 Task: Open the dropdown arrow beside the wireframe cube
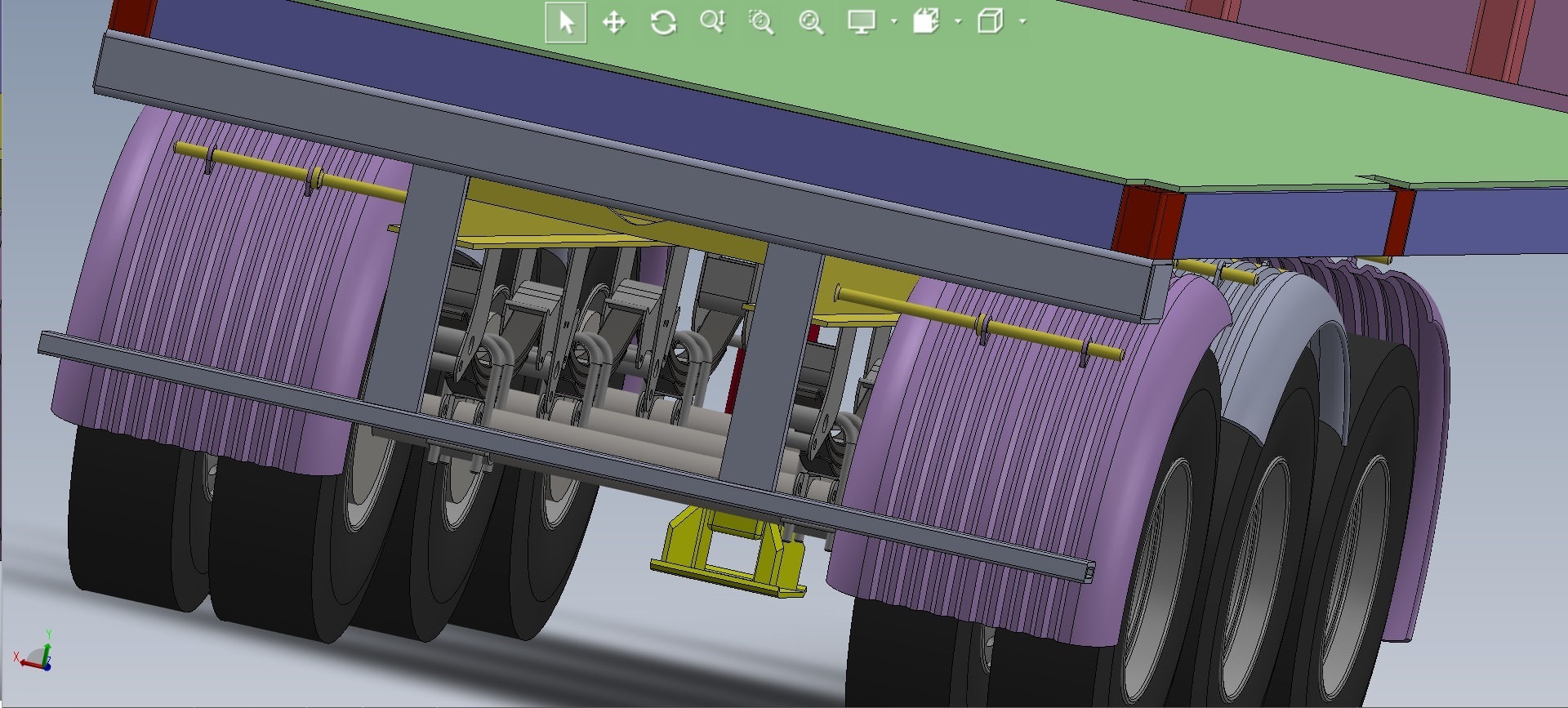(1023, 22)
